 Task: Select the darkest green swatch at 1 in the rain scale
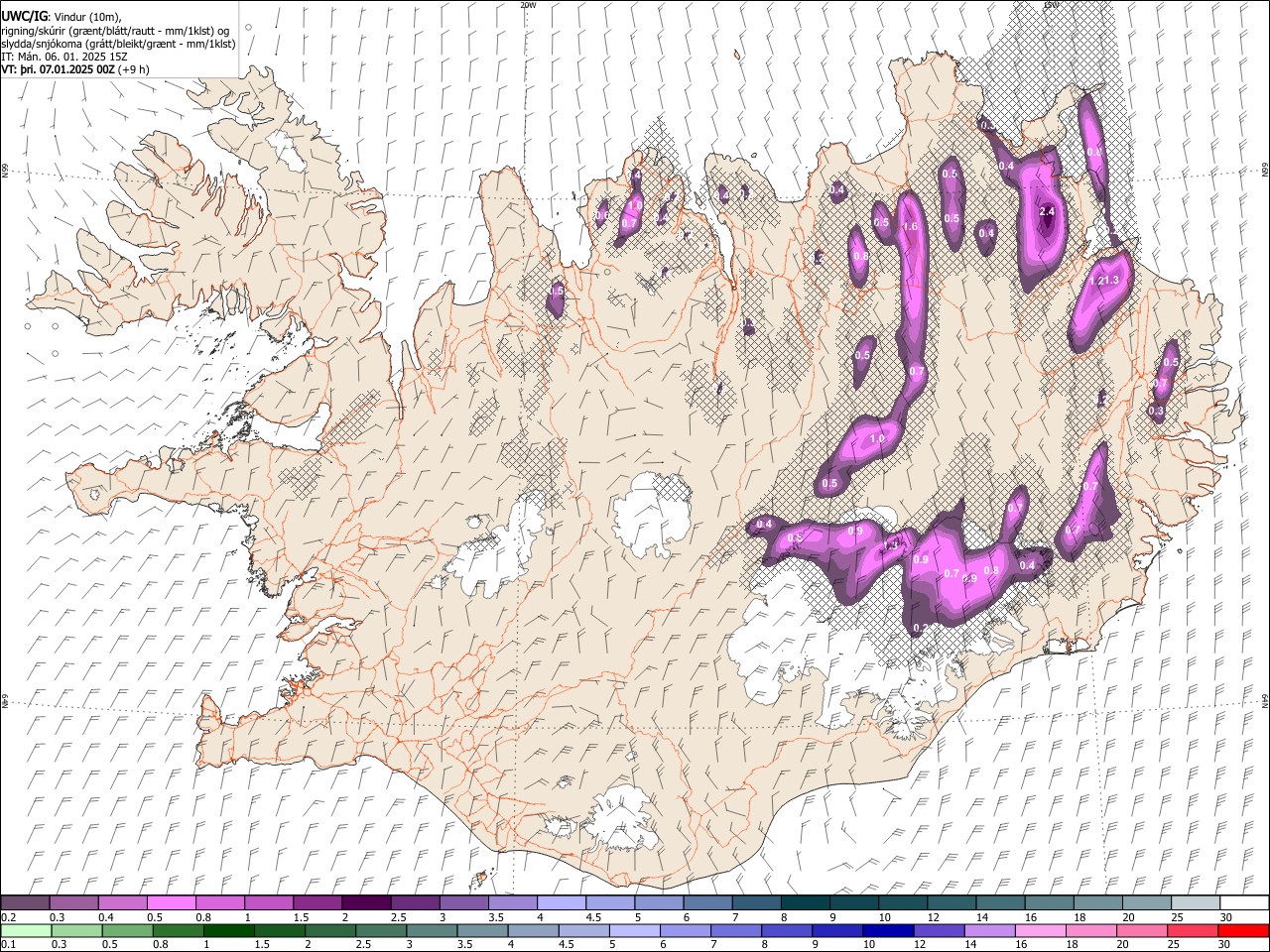228,931
